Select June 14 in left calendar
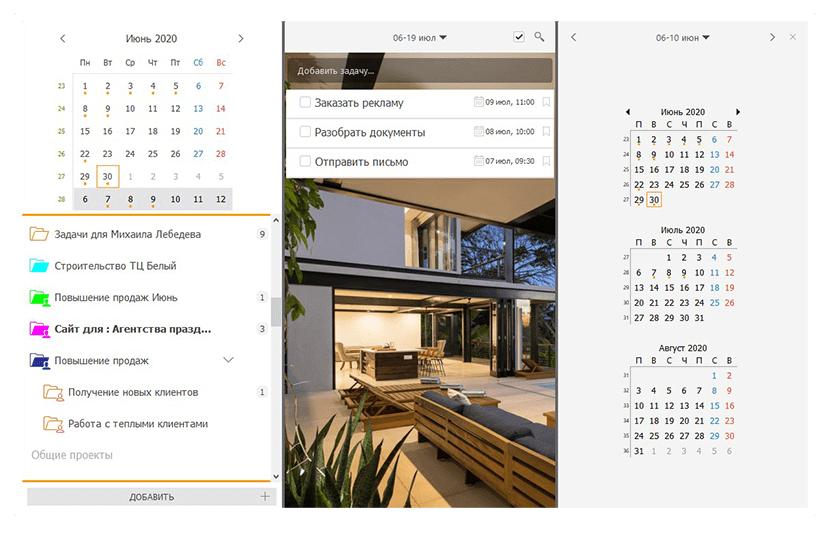 221,108
